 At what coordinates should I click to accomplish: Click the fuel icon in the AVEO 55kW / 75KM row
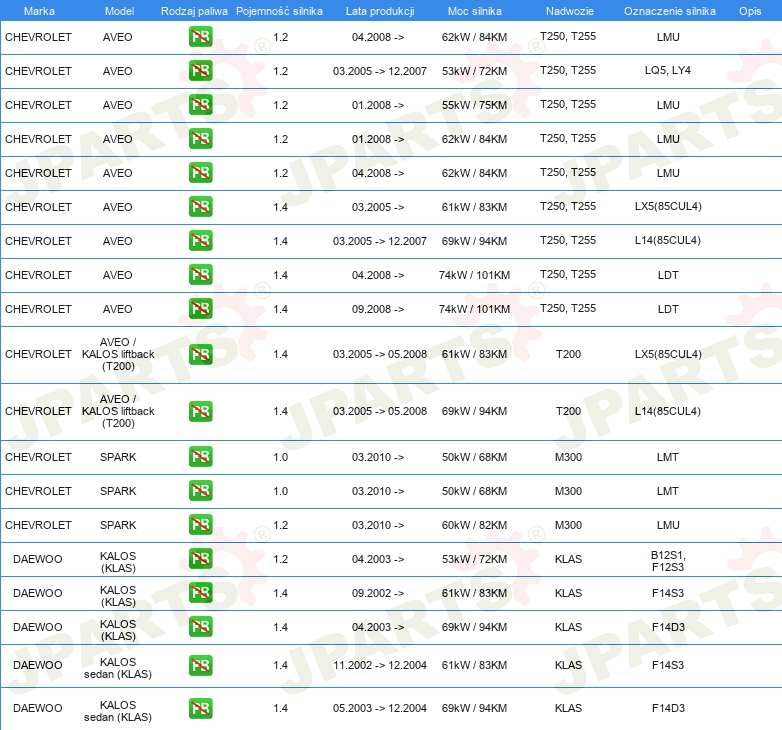200,105
